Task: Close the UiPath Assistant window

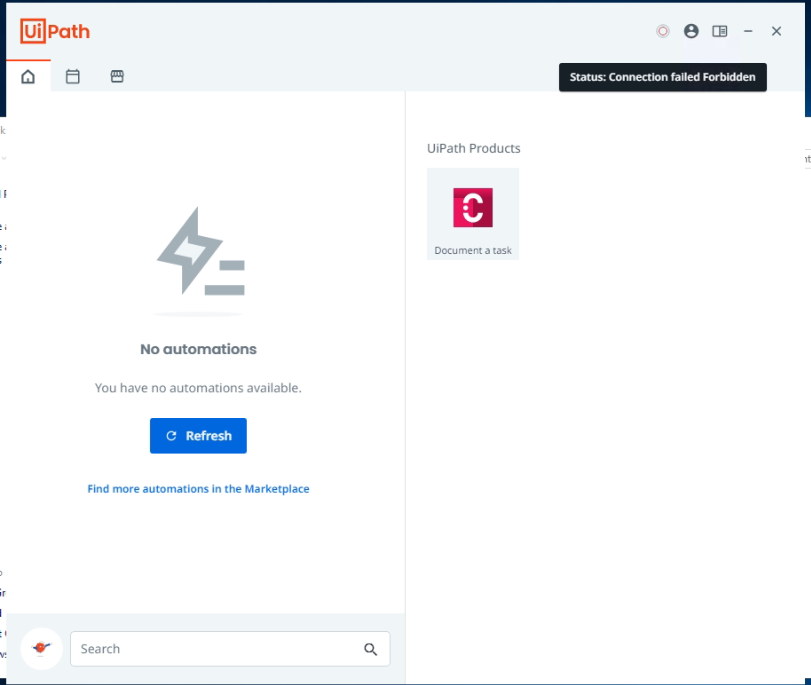Action: coord(776,31)
